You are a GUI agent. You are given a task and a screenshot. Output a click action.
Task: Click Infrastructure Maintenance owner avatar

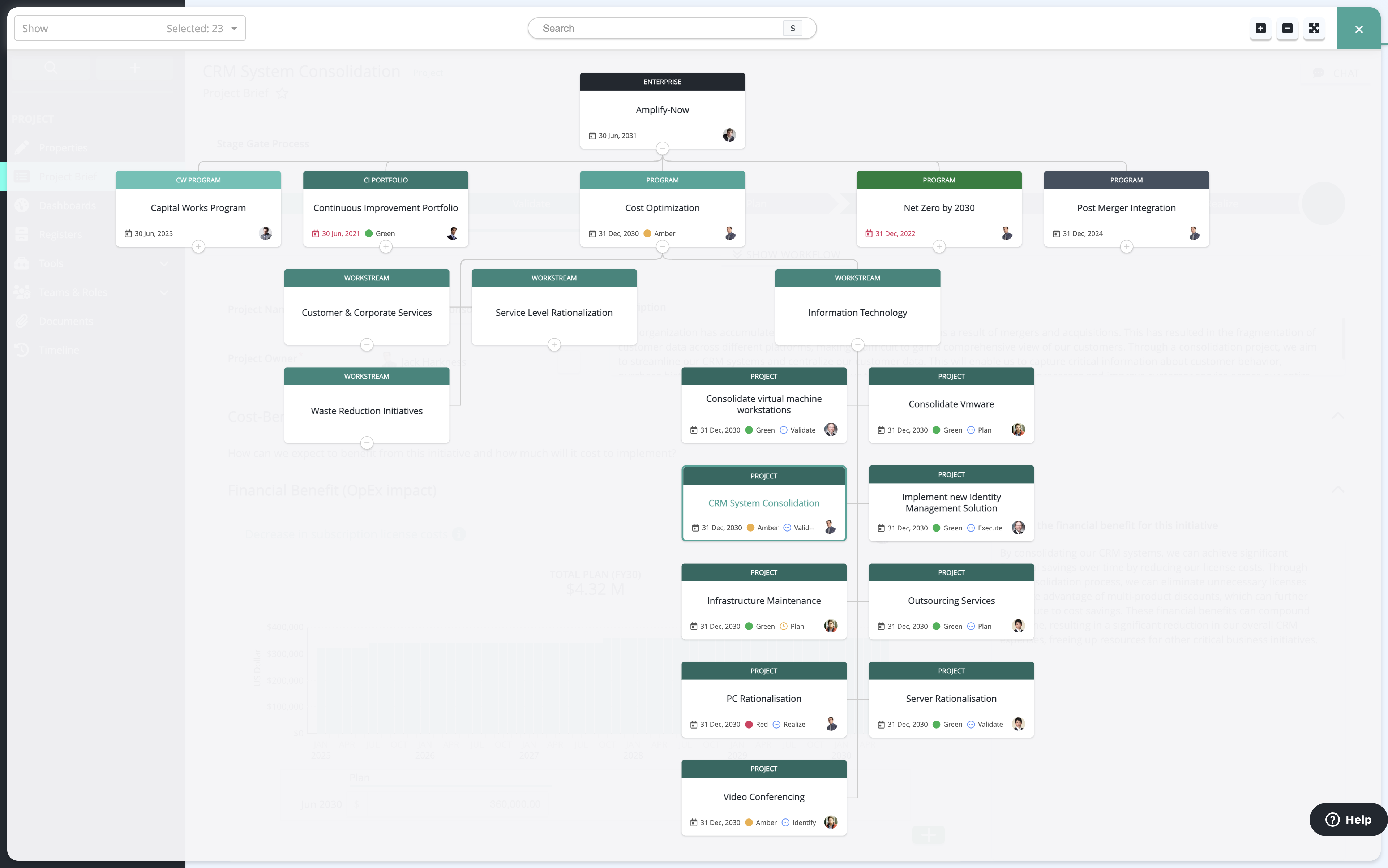(830, 626)
